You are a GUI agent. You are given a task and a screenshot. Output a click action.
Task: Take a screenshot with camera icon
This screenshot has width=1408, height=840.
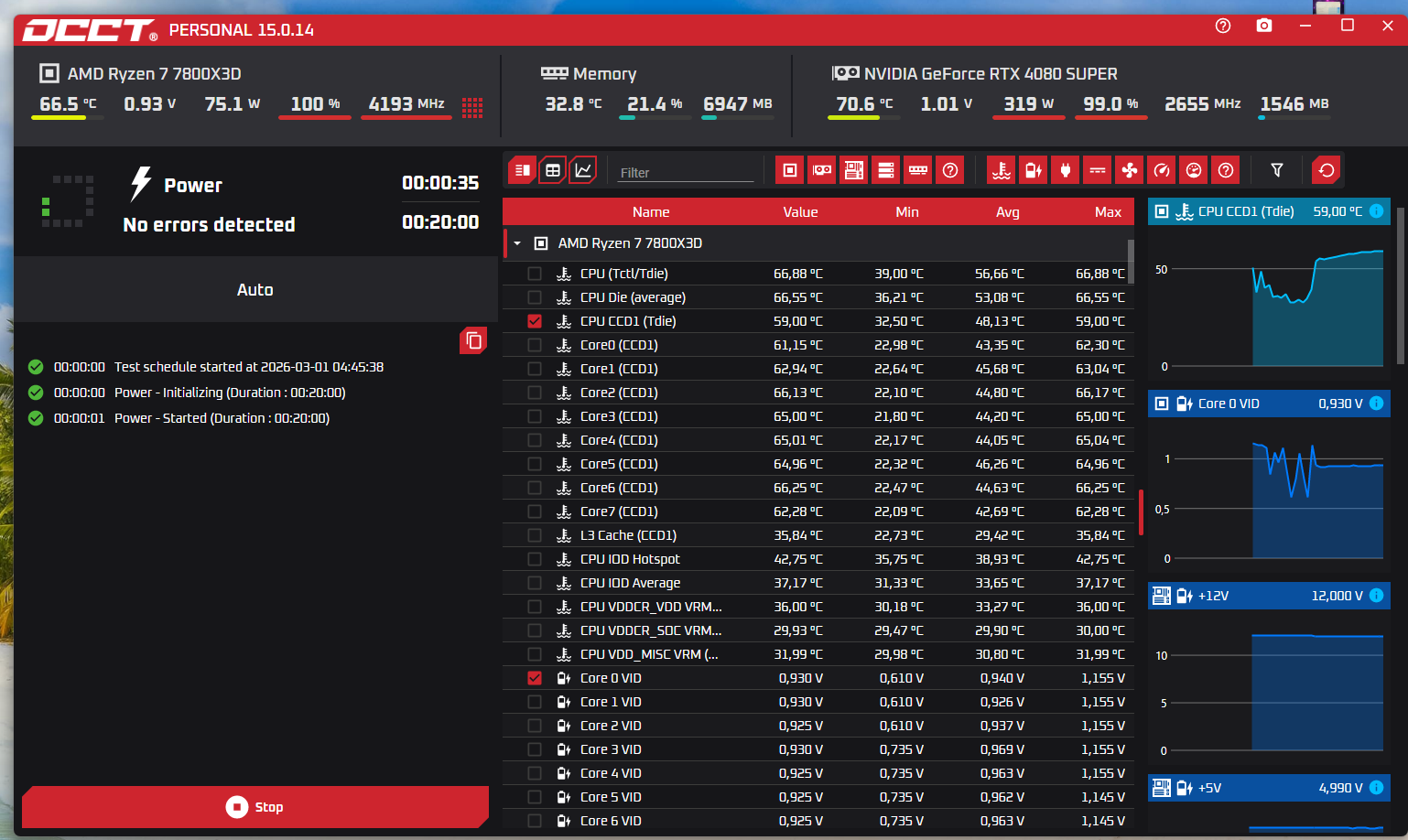tap(1264, 26)
